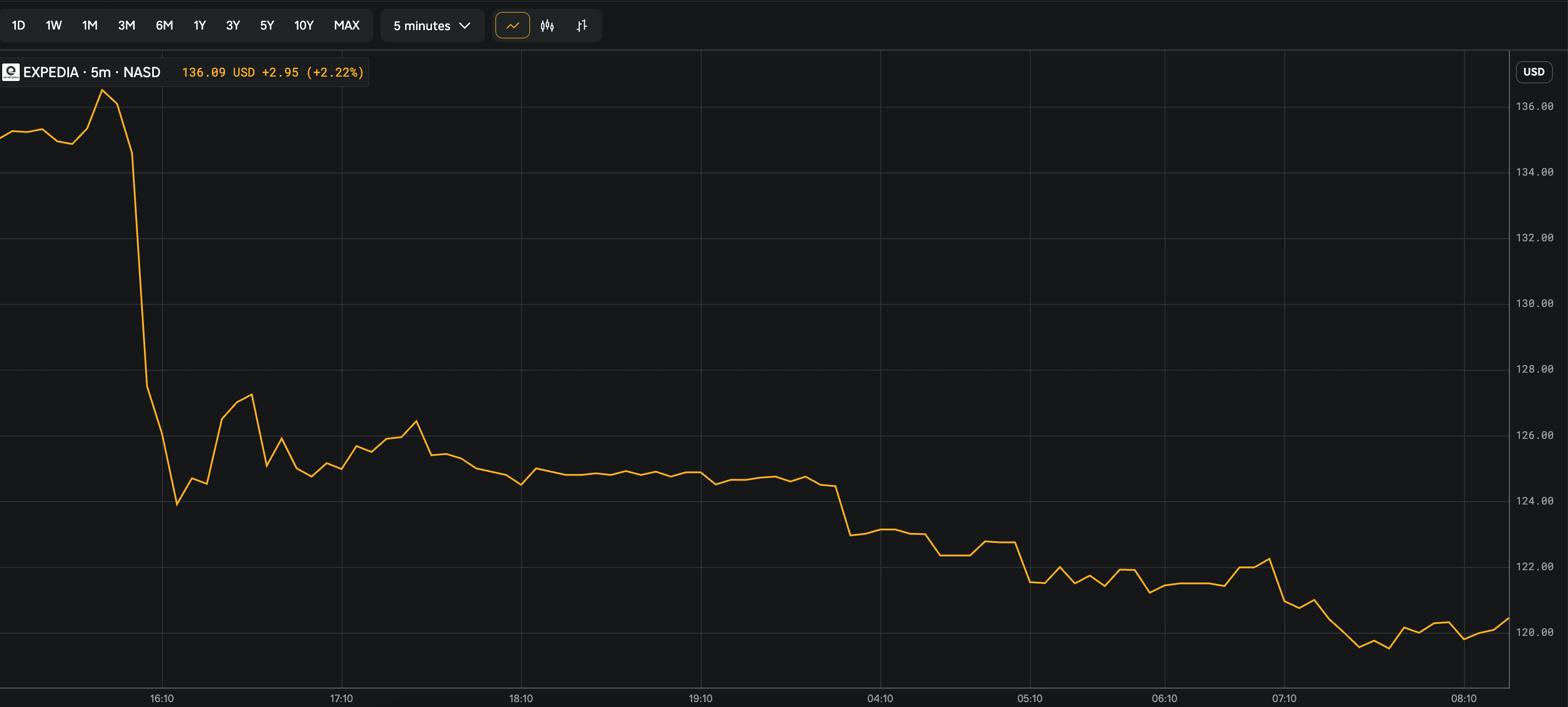The width and height of the screenshot is (1568, 707).
Task: Click the 136.09 USD price value
Action: pyautogui.click(x=218, y=72)
